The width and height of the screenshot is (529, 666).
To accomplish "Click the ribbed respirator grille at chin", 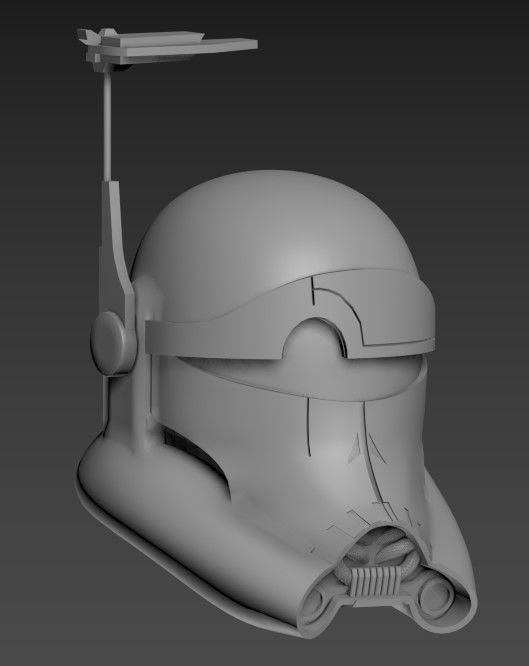I will point(375,580).
